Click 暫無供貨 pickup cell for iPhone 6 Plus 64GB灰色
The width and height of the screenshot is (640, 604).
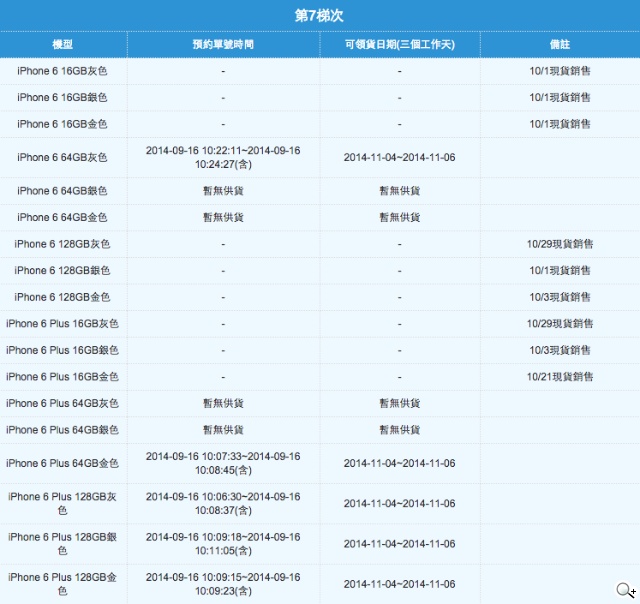coord(400,403)
